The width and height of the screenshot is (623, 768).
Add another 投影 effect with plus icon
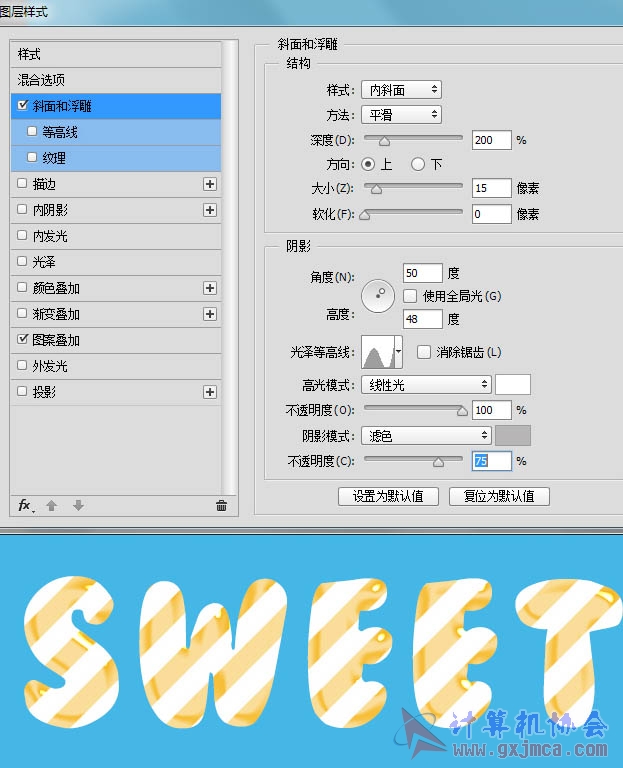(210, 392)
